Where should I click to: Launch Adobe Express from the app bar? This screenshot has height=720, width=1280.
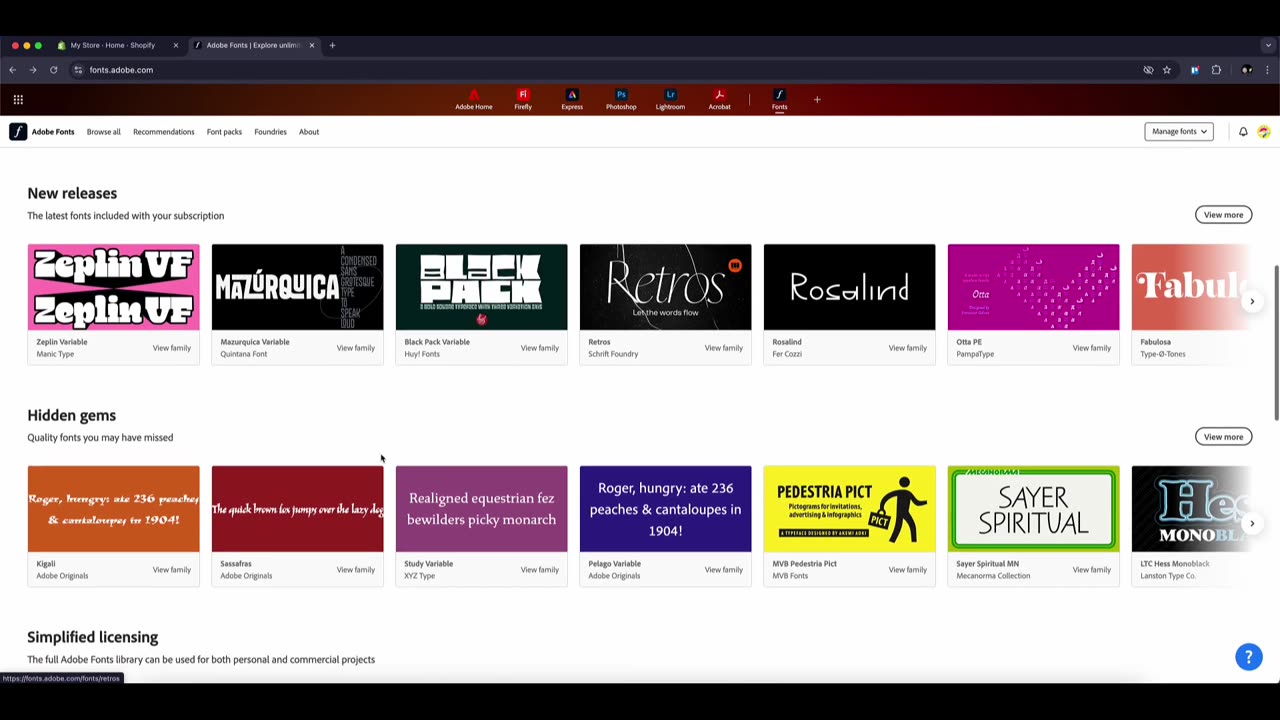572,100
